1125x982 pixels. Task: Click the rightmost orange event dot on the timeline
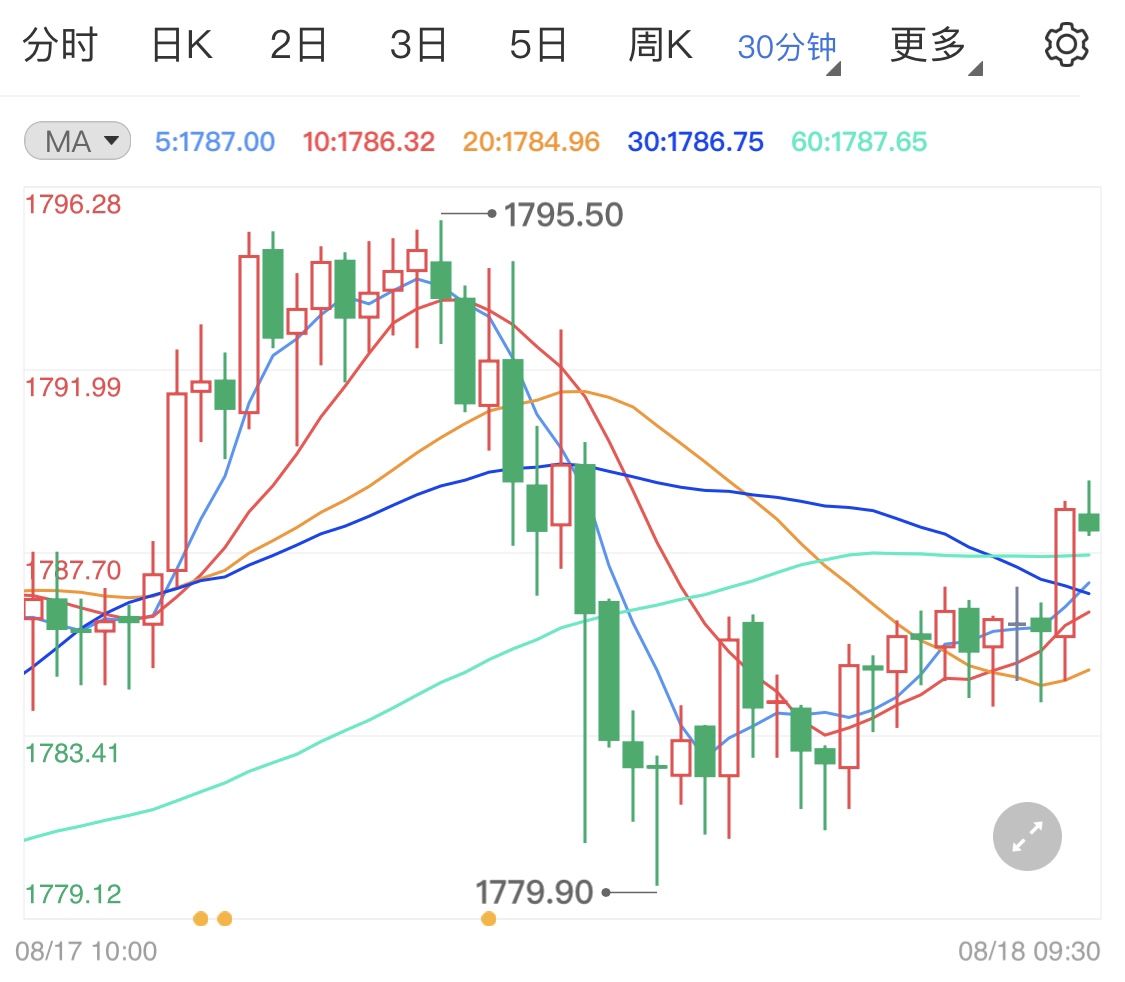click(x=489, y=919)
